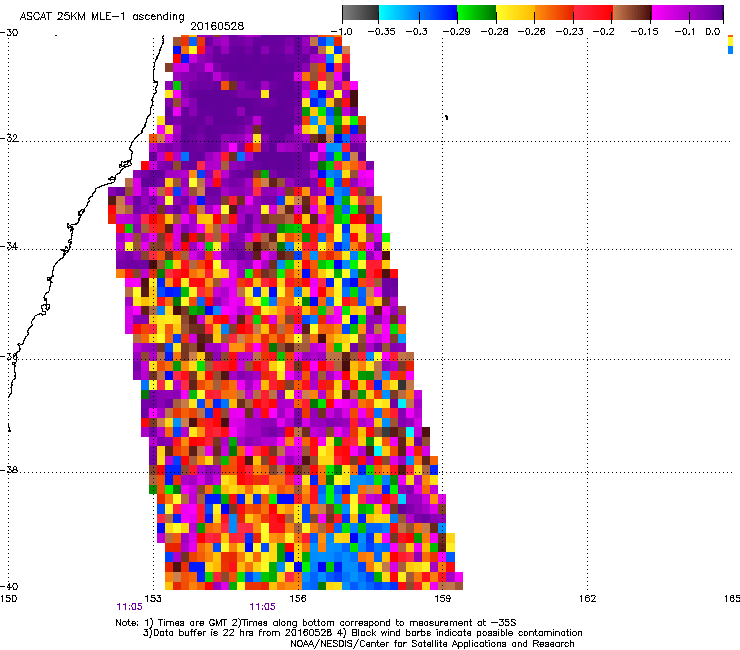Click the -0.23 color scale label
This screenshot has height=650, width=740.
(x=570, y=32)
